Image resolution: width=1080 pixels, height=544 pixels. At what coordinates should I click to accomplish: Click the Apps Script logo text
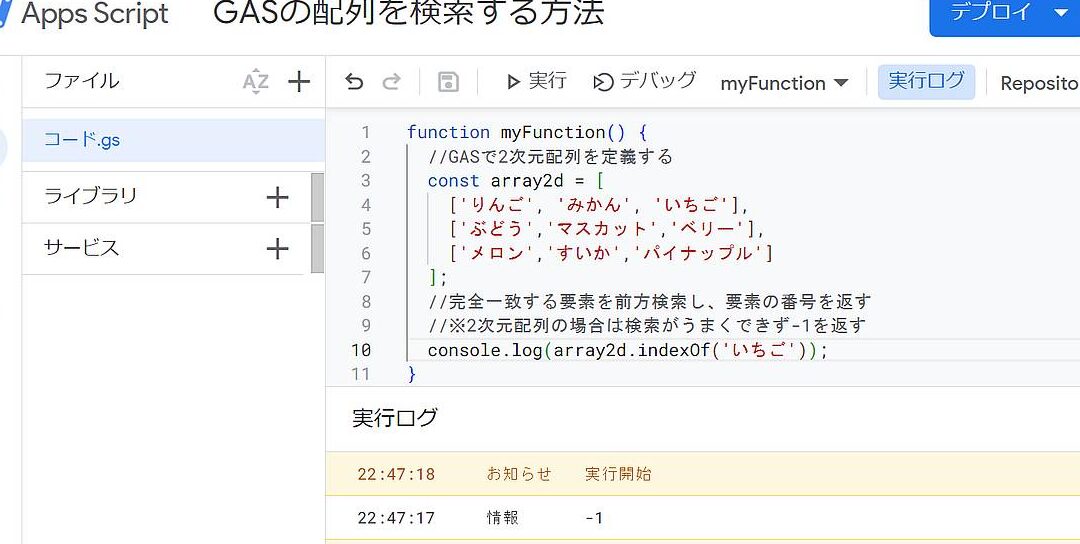pos(94,14)
